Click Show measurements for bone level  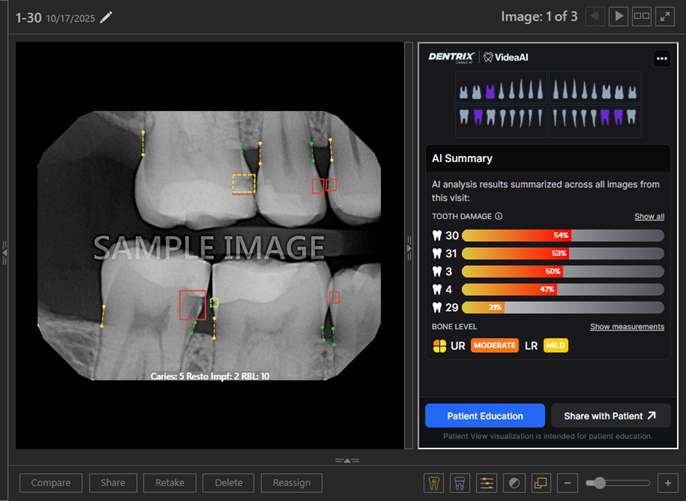tap(626, 326)
